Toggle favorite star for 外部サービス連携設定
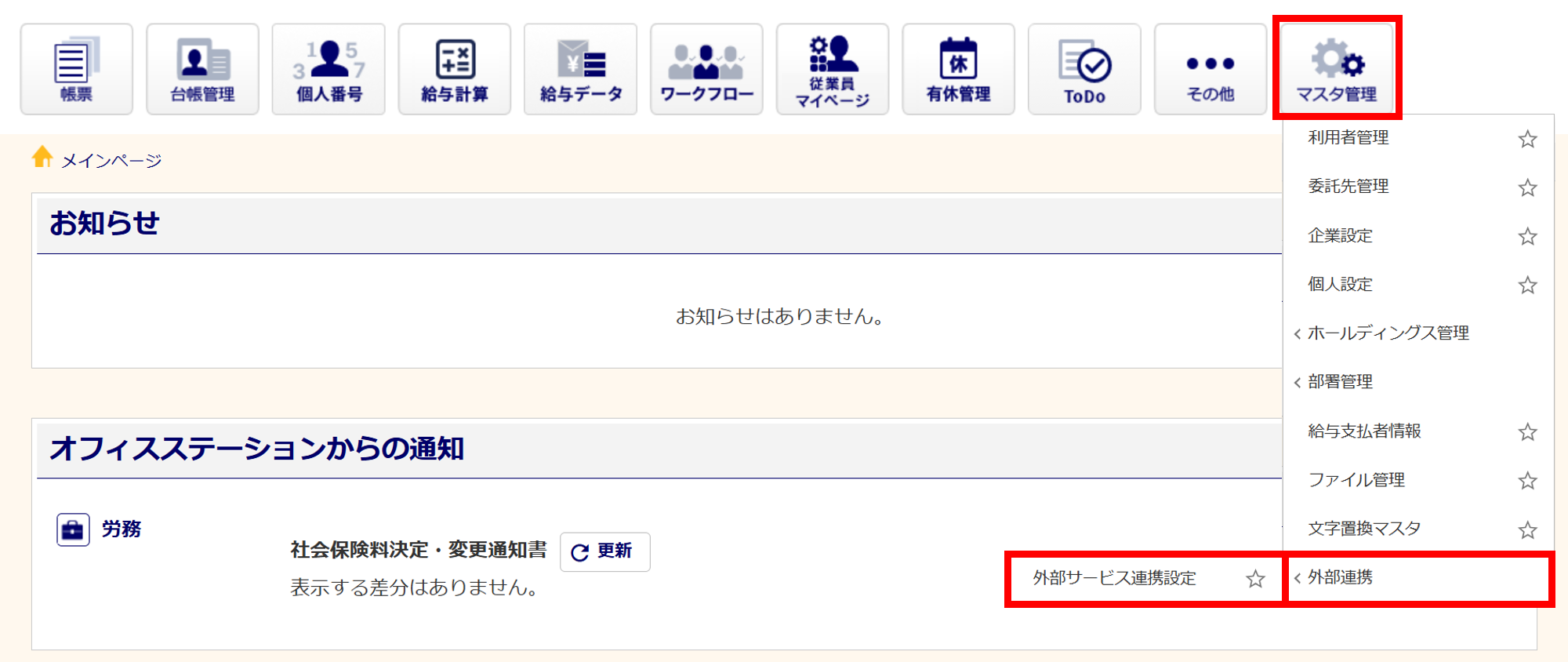 point(1255,579)
